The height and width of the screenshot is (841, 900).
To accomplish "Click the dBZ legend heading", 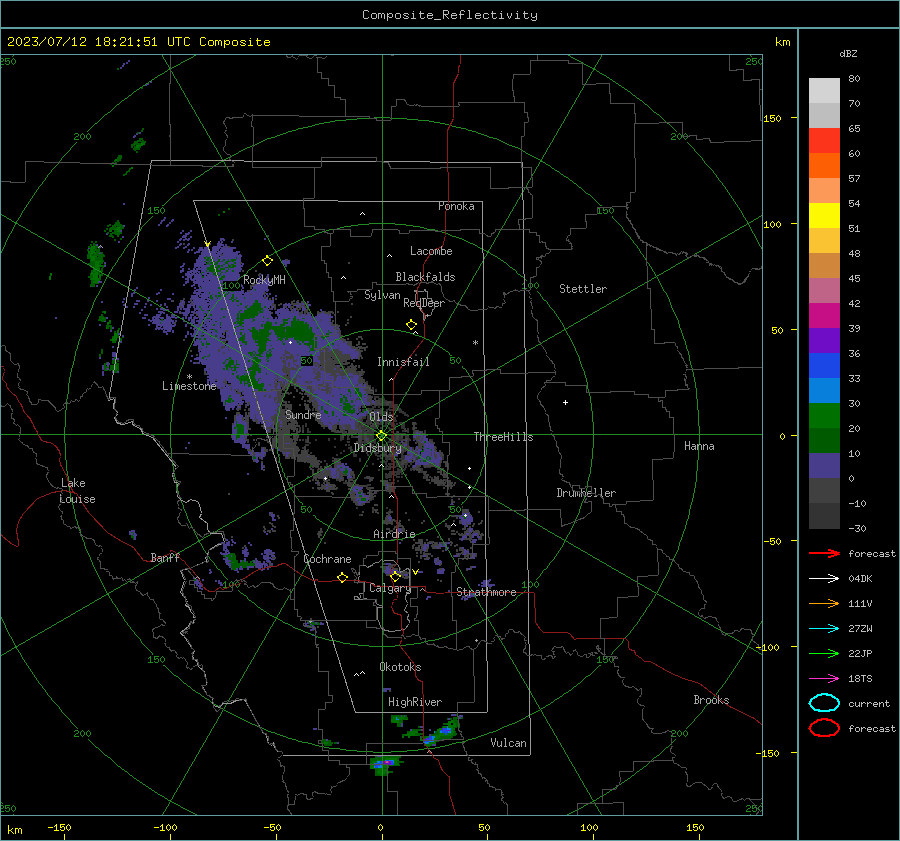I will click(848, 53).
